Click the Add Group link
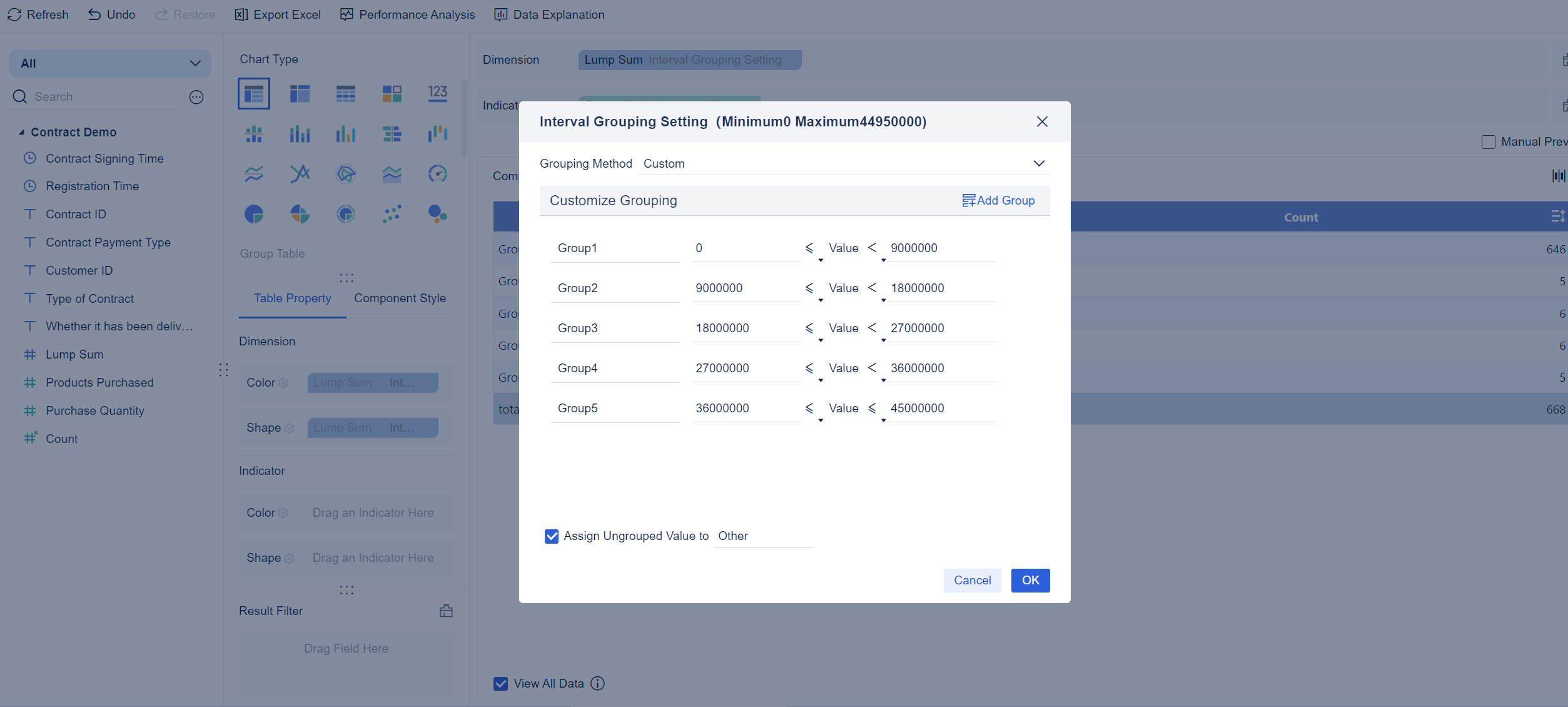Viewport: 1568px width, 707px height. [998, 200]
